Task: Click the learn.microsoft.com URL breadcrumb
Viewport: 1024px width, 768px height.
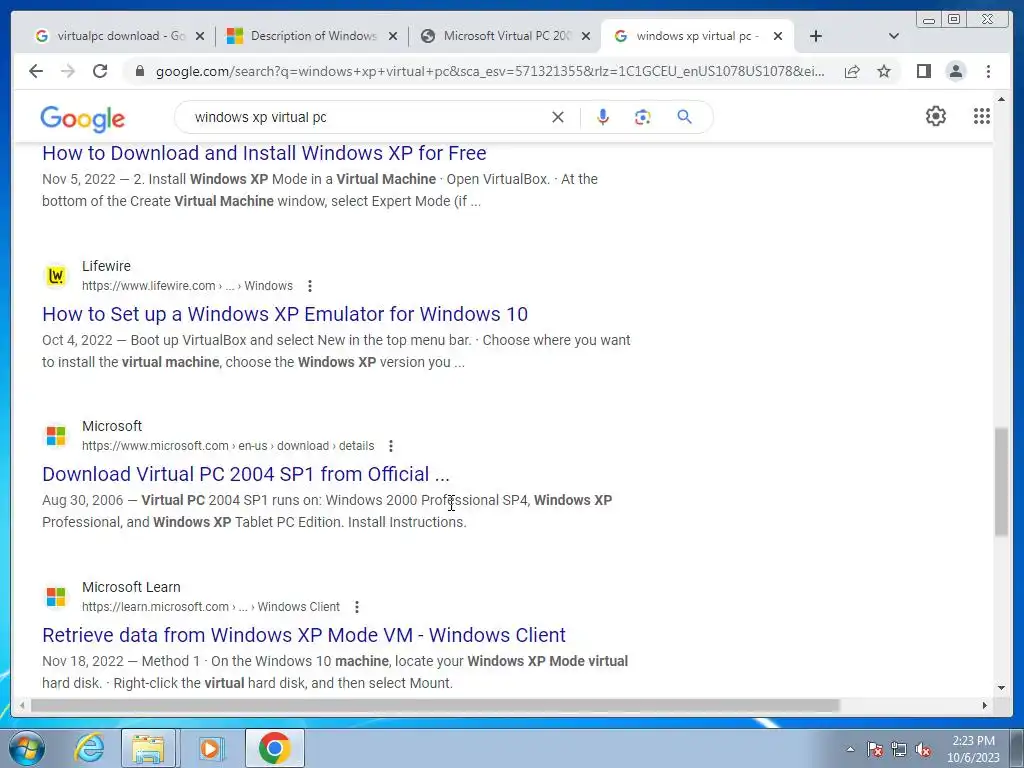Action: coord(211,607)
